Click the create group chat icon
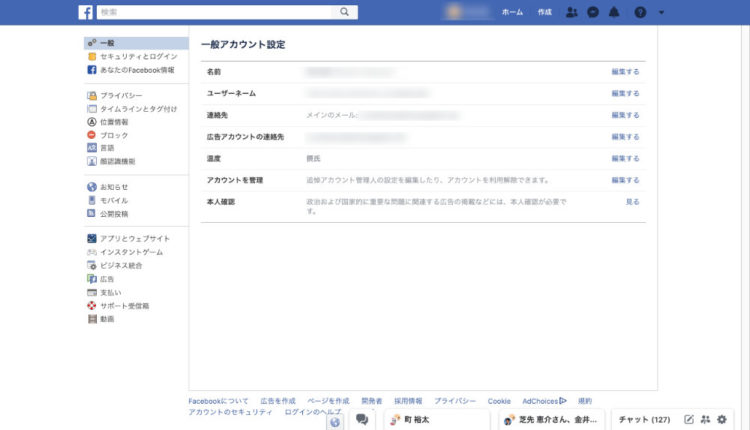This screenshot has width=750, height=430. tap(706, 419)
